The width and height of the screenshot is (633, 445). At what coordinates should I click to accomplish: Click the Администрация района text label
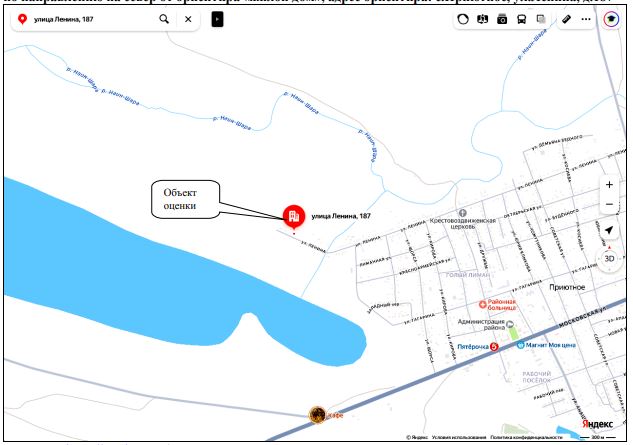click(481, 324)
